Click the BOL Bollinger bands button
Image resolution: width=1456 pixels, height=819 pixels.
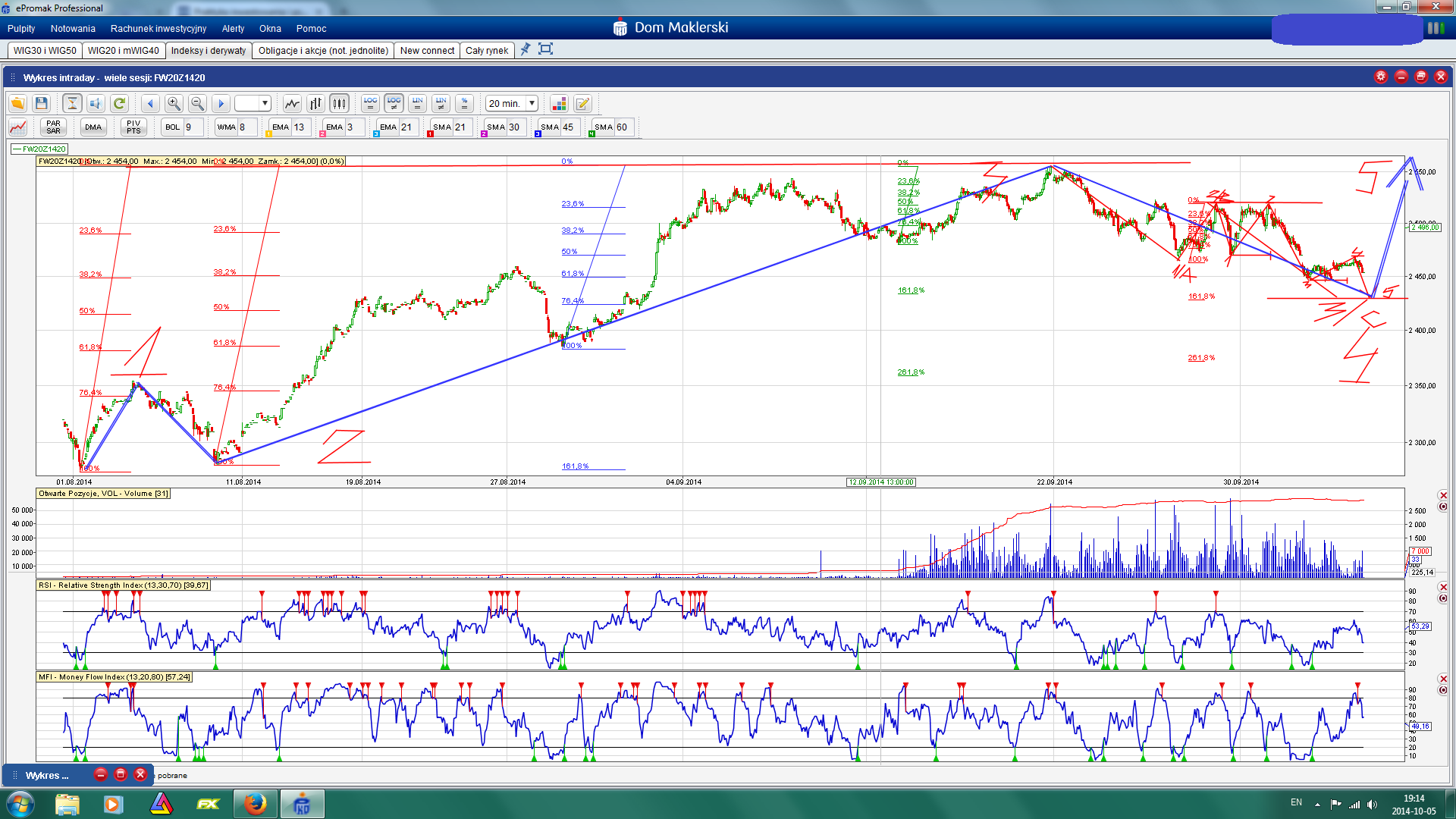(x=173, y=127)
